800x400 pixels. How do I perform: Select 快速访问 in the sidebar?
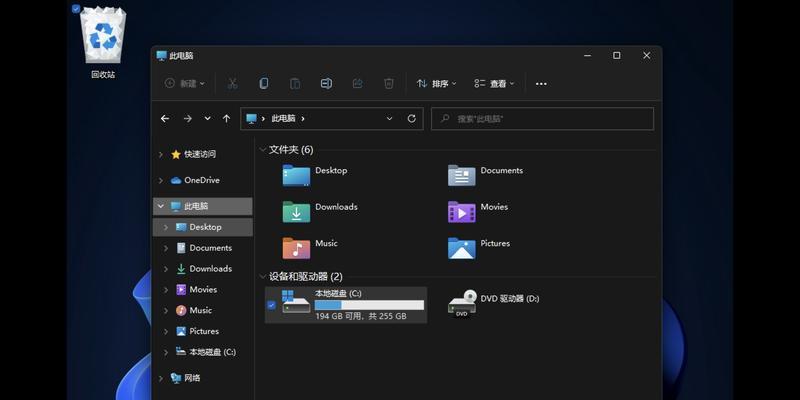(200, 154)
